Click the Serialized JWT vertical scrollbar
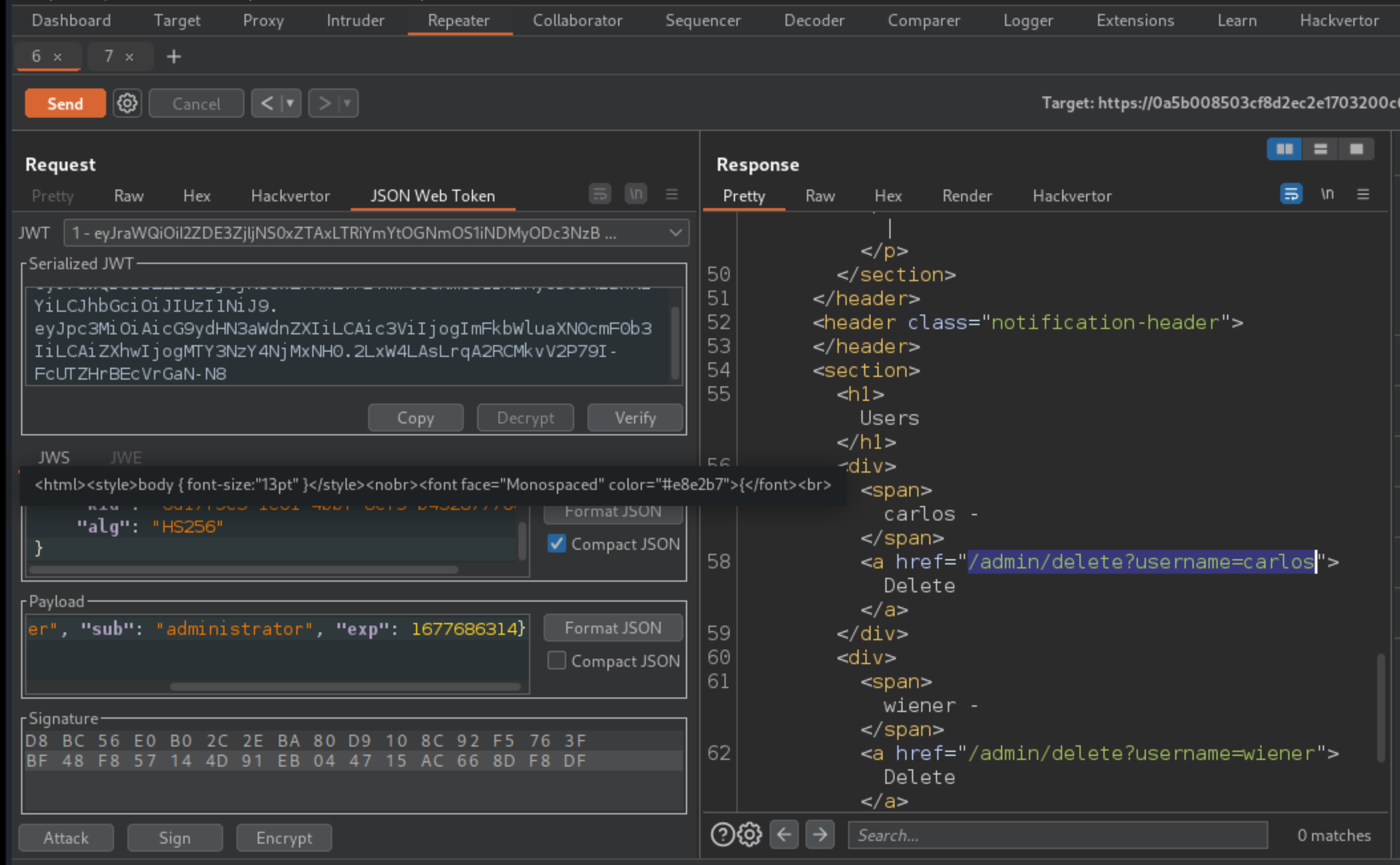This screenshot has width=1400, height=865. coord(676,343)
